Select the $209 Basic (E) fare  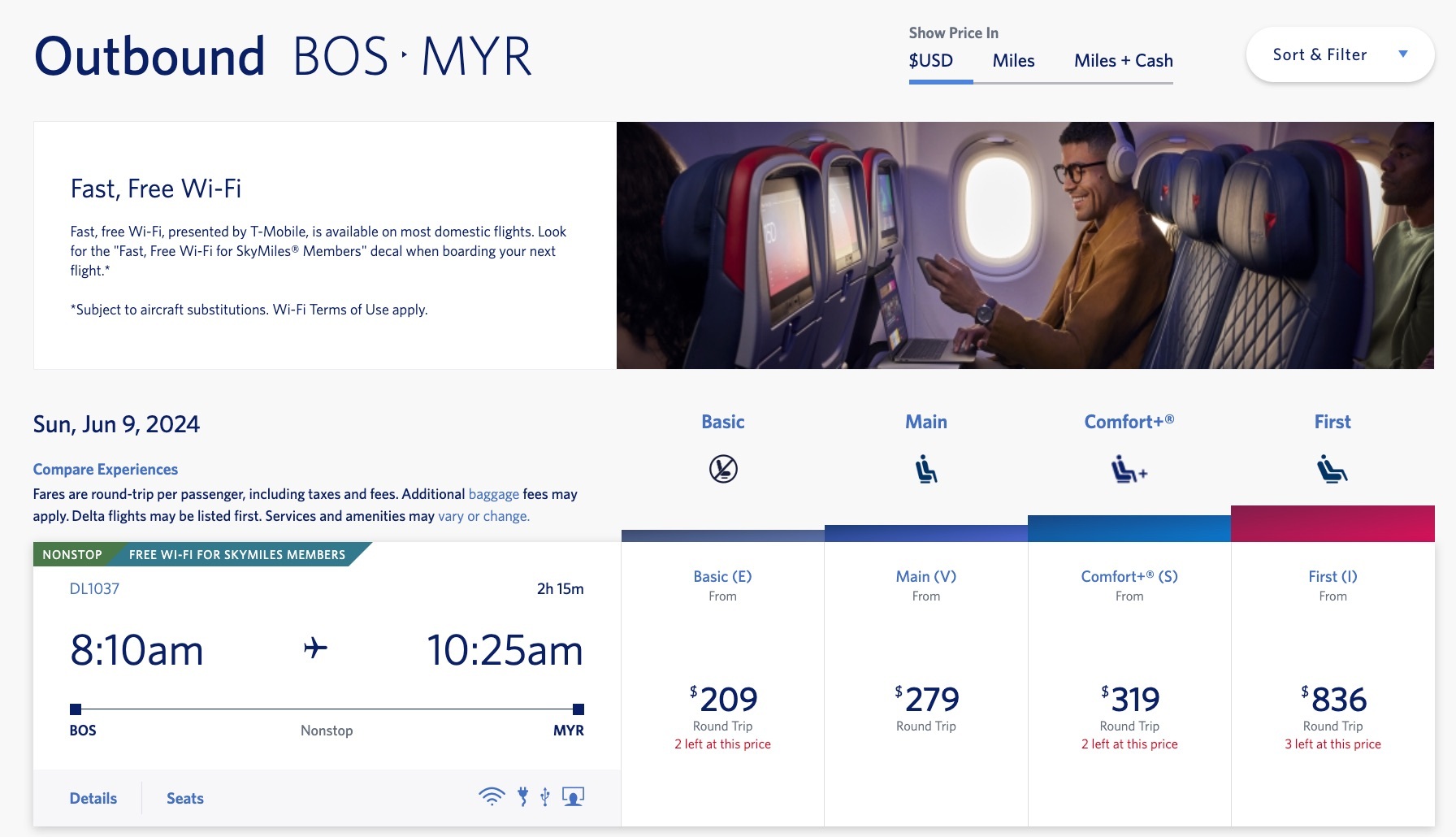coord(723,699)
